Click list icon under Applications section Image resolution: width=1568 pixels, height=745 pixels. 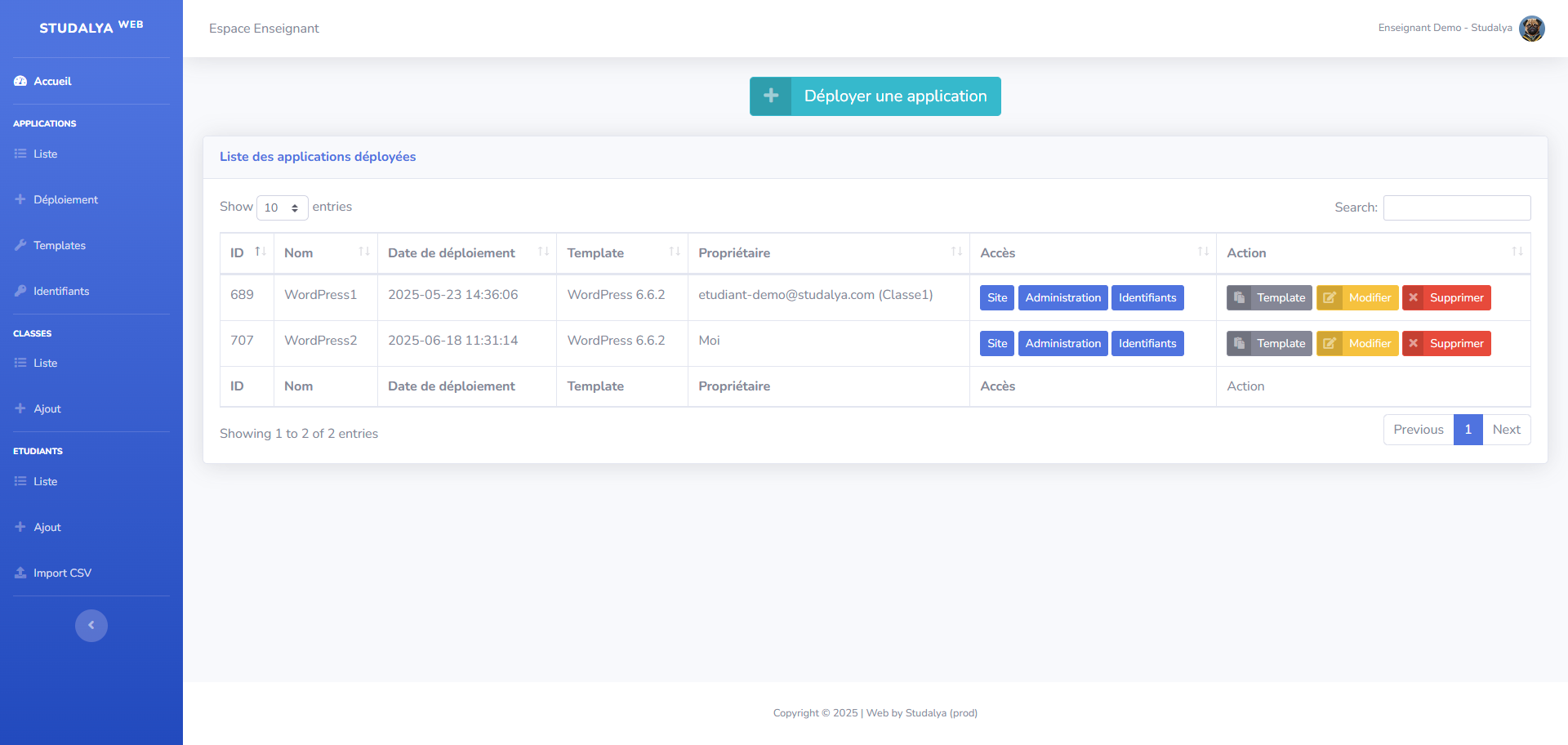pyautogui.click(x=20, y=154)
